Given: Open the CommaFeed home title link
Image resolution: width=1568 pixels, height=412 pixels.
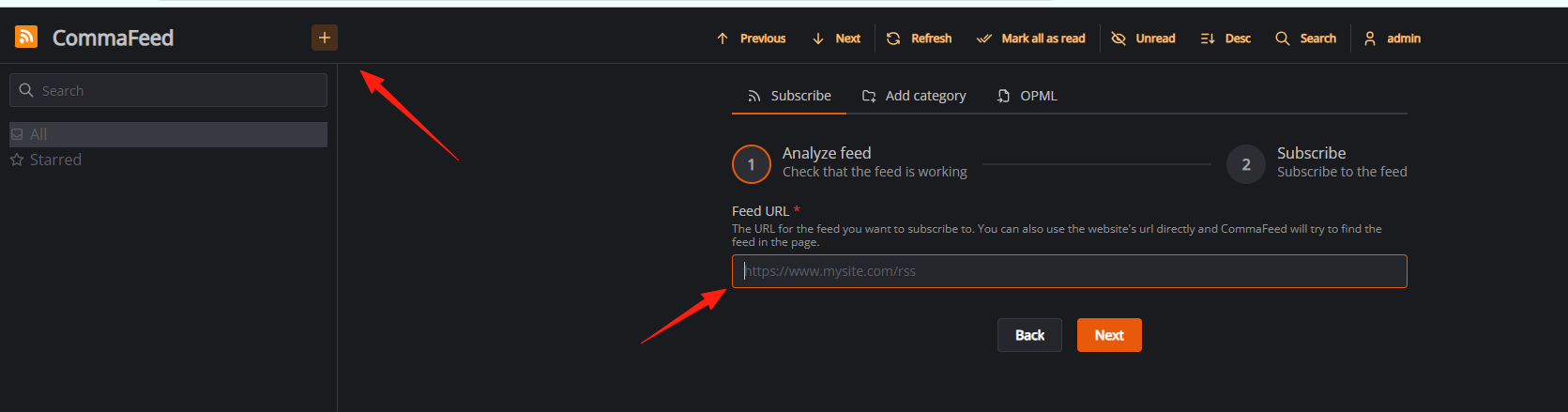Looking at the screenshot, I should click(113, 38).
